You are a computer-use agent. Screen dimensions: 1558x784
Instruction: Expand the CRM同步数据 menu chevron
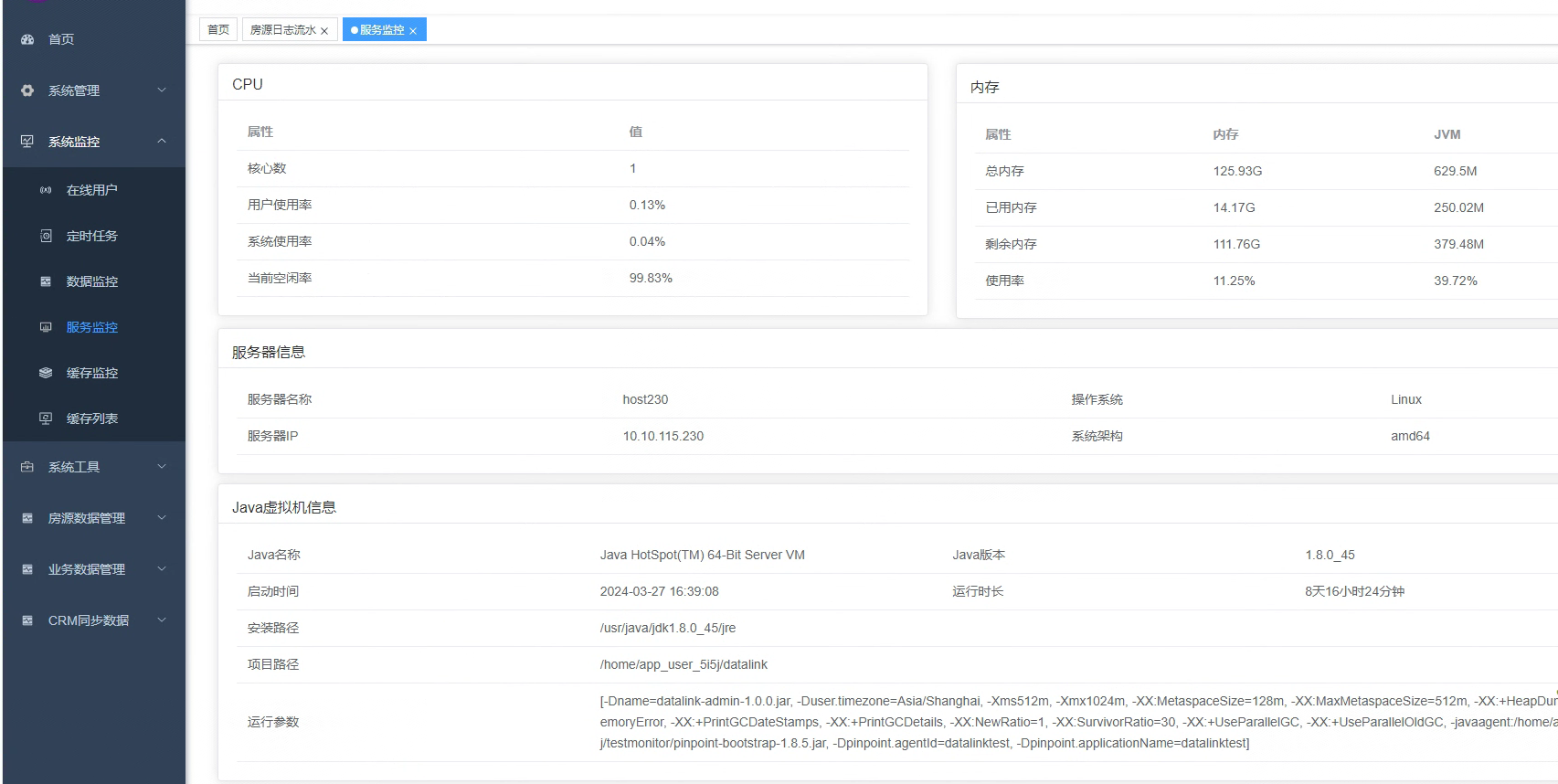coord(162,620)
